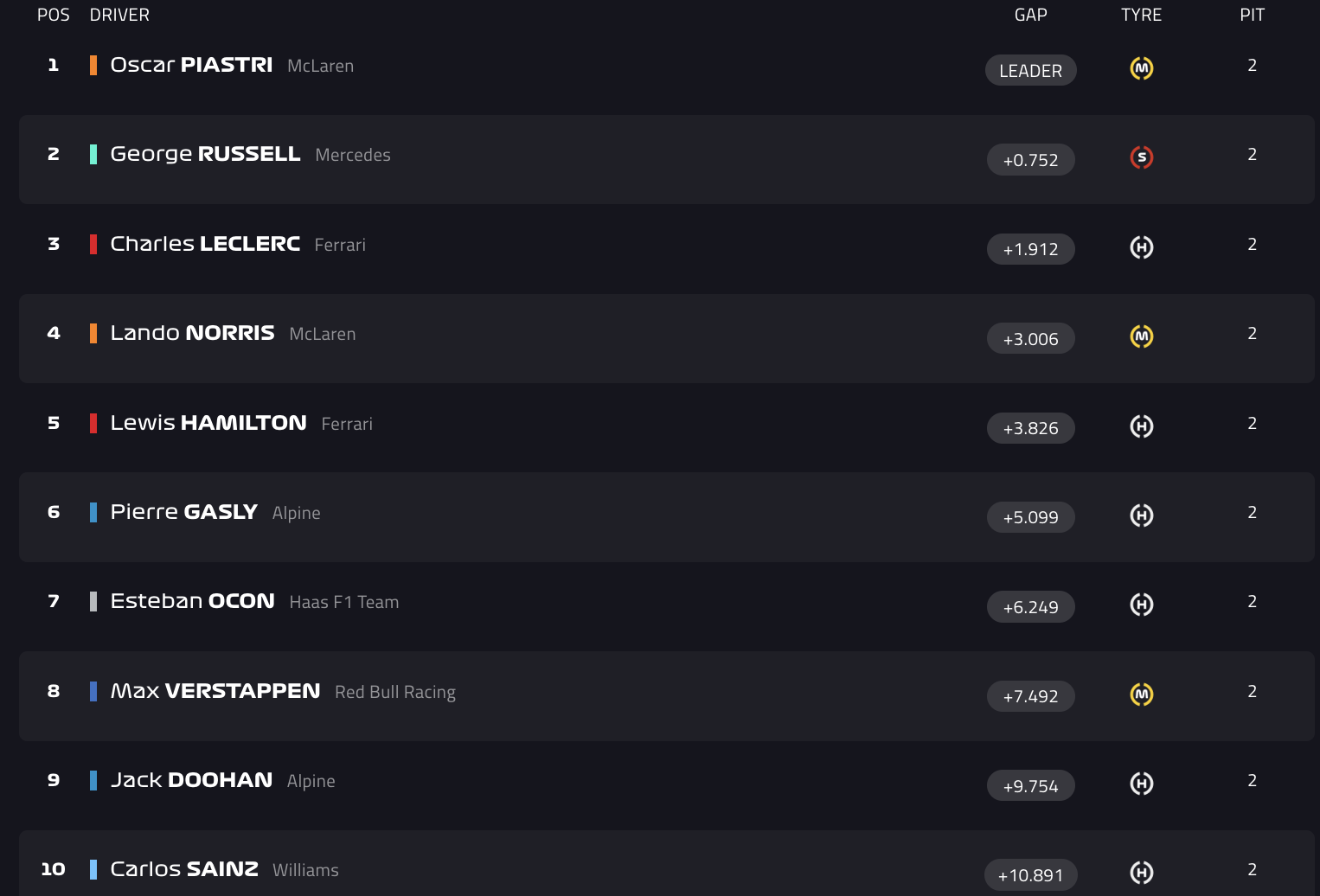The width and height of the screenshot is (1320, 896).
Task: Click Max Verstappen's medium tyre icon
Action: click(x=1142, y=694)
